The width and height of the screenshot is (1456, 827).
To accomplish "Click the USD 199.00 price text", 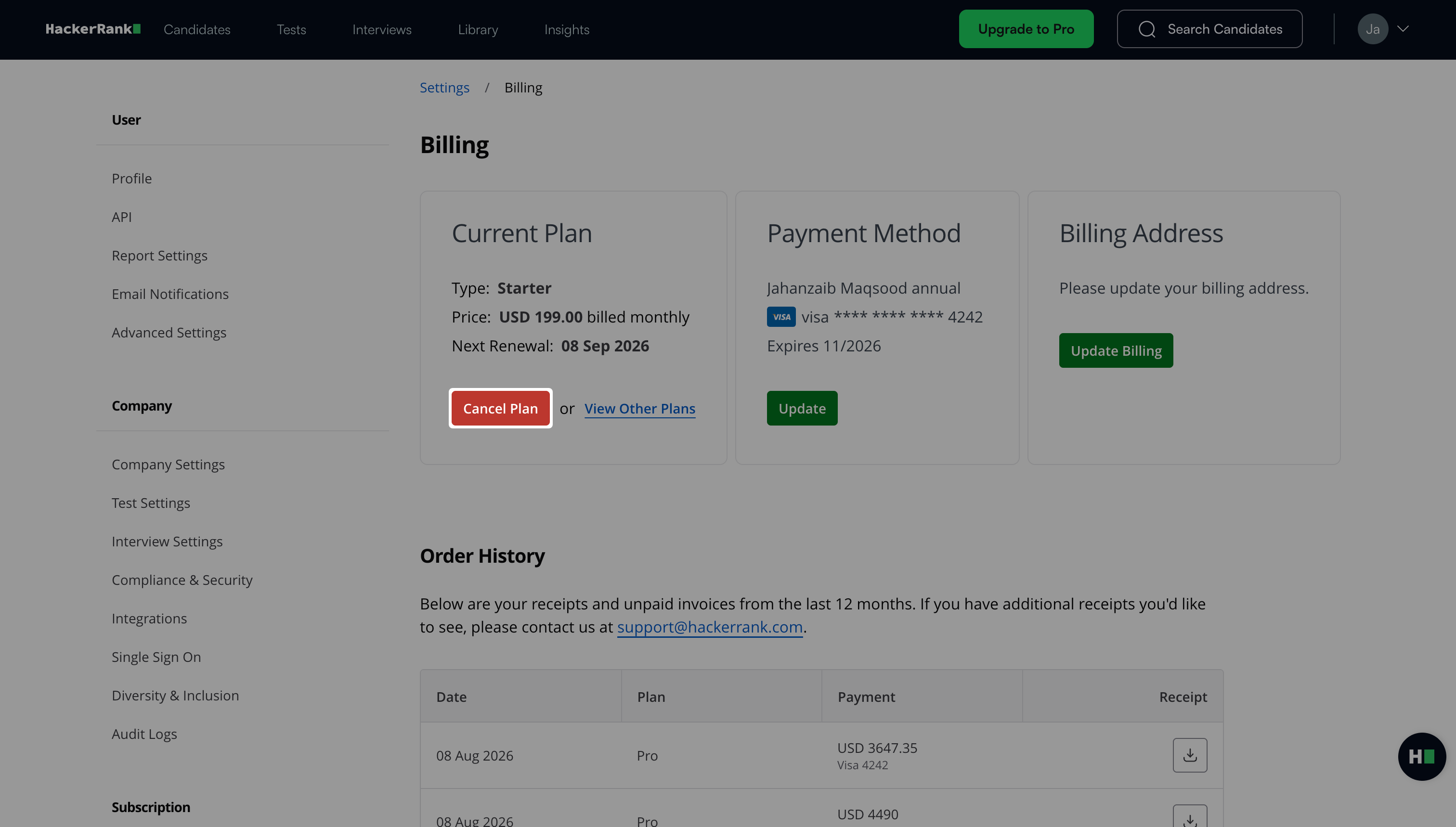I will click(541, 317).
